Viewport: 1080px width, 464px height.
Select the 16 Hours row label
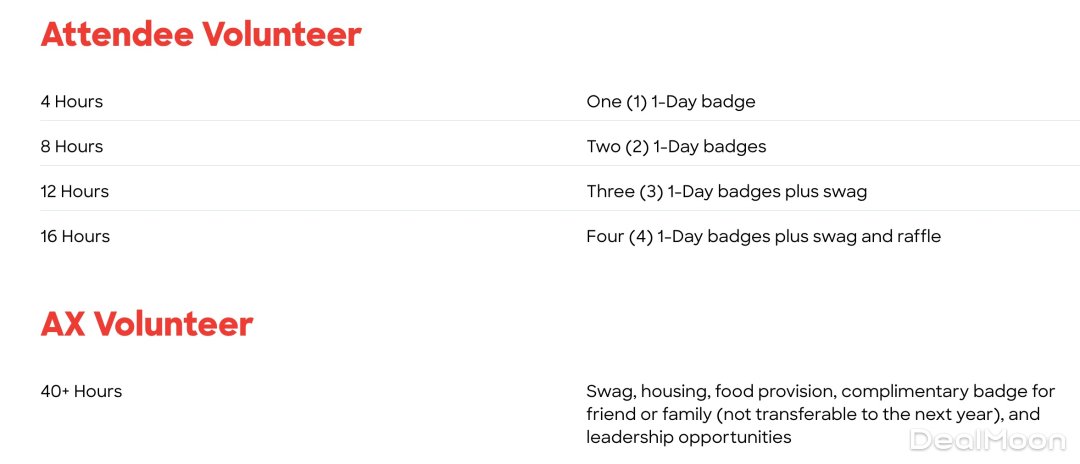(x=75, y=236)
